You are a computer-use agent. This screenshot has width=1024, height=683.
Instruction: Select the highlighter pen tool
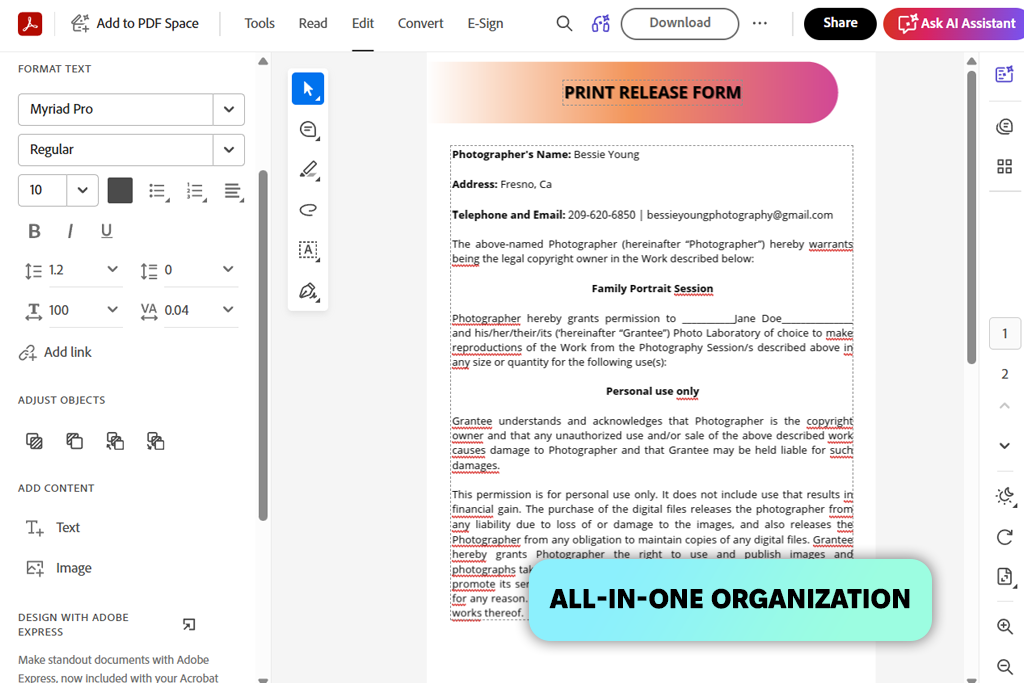(308, 170)
